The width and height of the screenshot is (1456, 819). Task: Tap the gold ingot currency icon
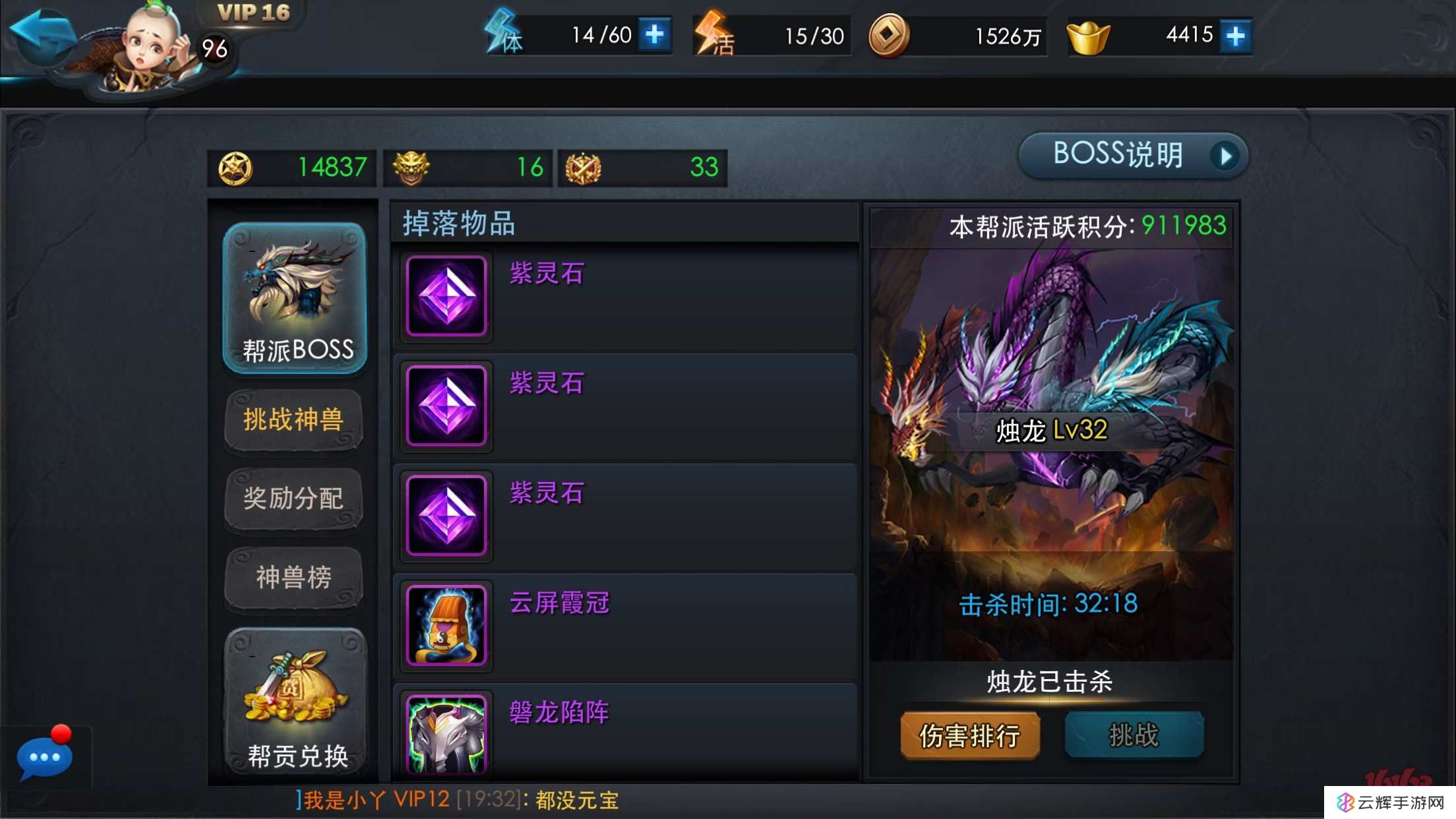click(1089, 38)
